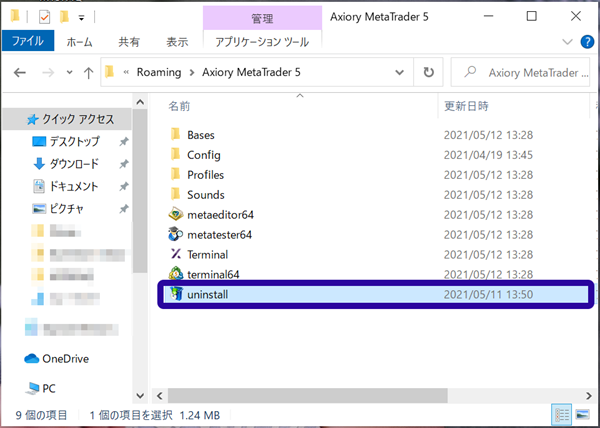Viewport: 600px width, 428px height.
Task: Open the recent locations dropdown arrow
Action: [x=69, y=72]
